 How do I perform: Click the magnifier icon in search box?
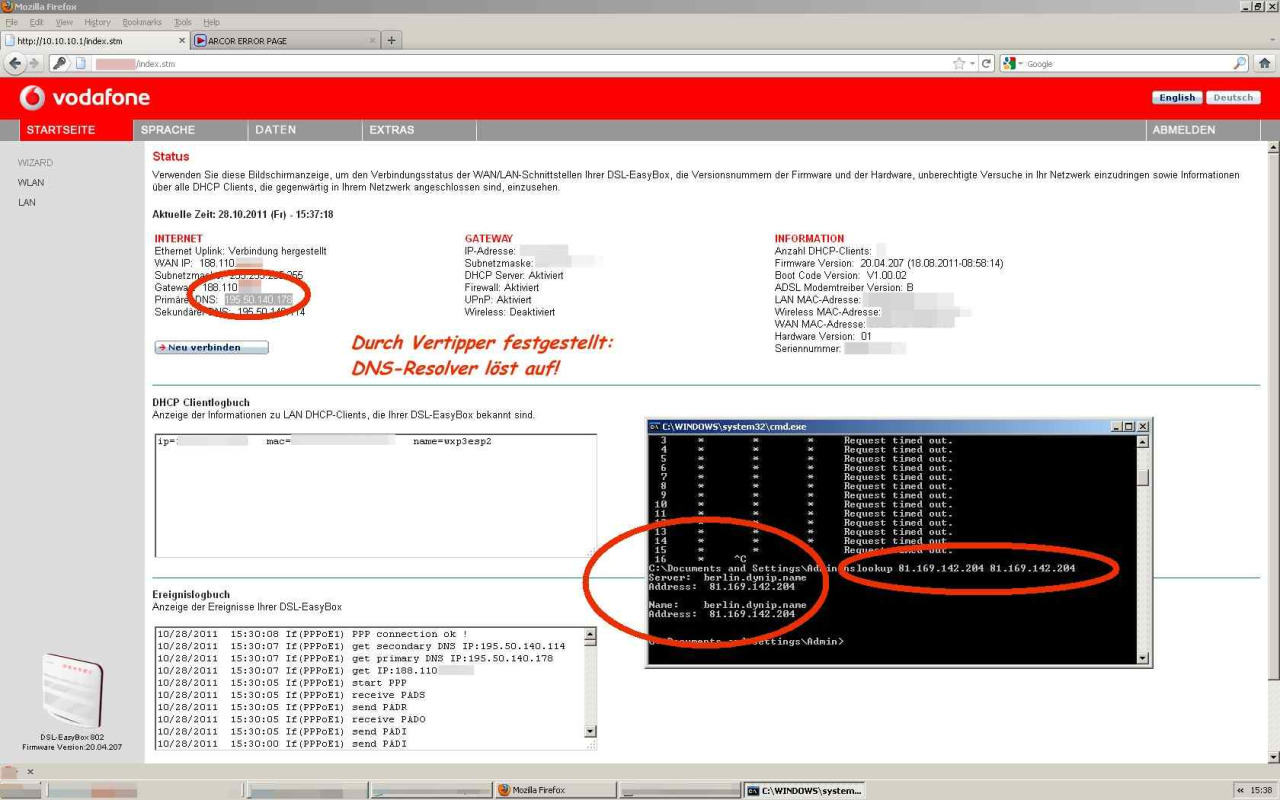(x=1240, y=63)
